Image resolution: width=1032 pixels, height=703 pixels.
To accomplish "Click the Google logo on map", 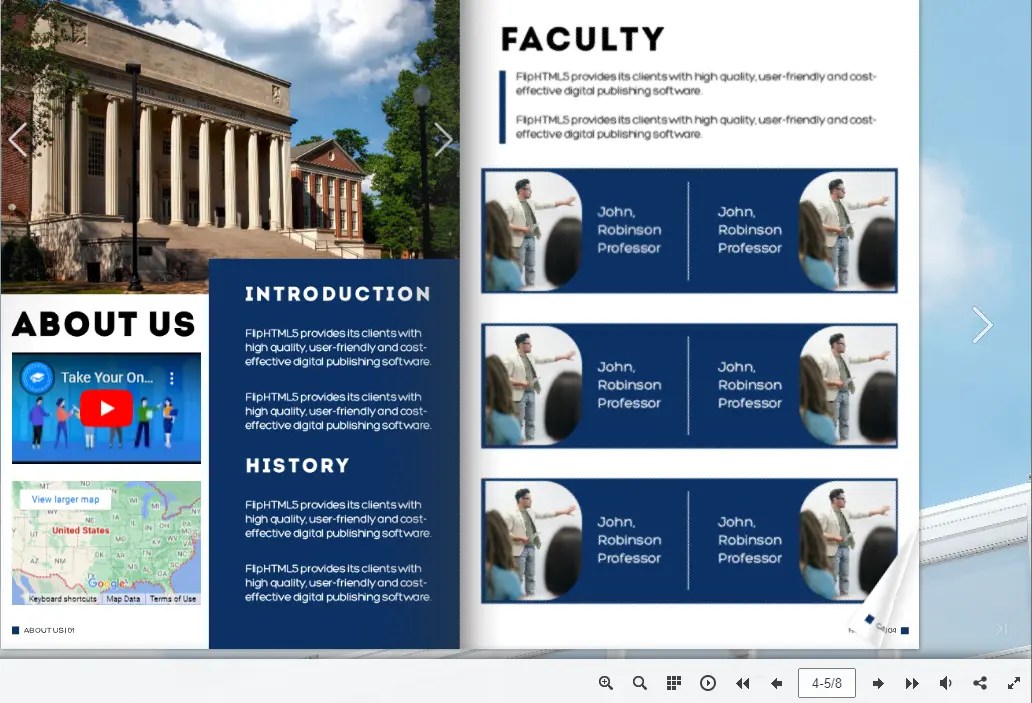I will click(x=107, y=584).
